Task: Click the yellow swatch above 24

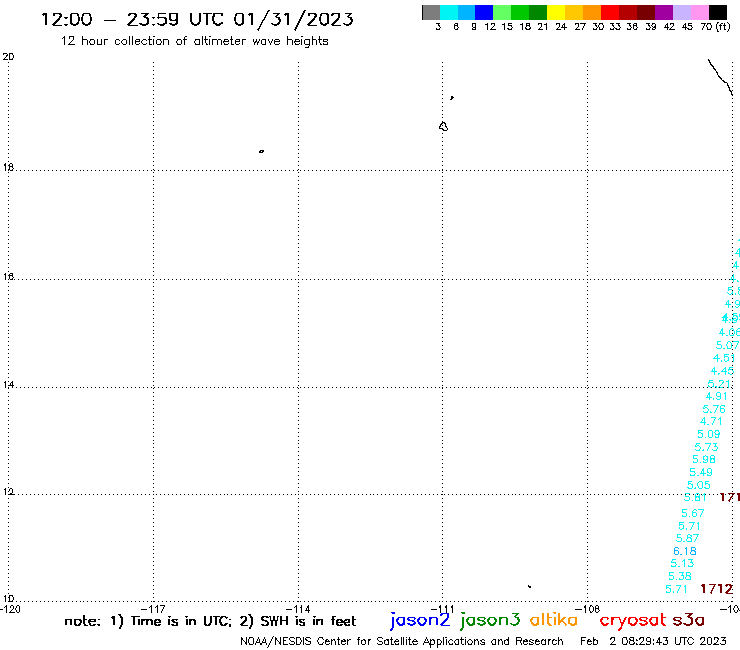Action: 556,12
